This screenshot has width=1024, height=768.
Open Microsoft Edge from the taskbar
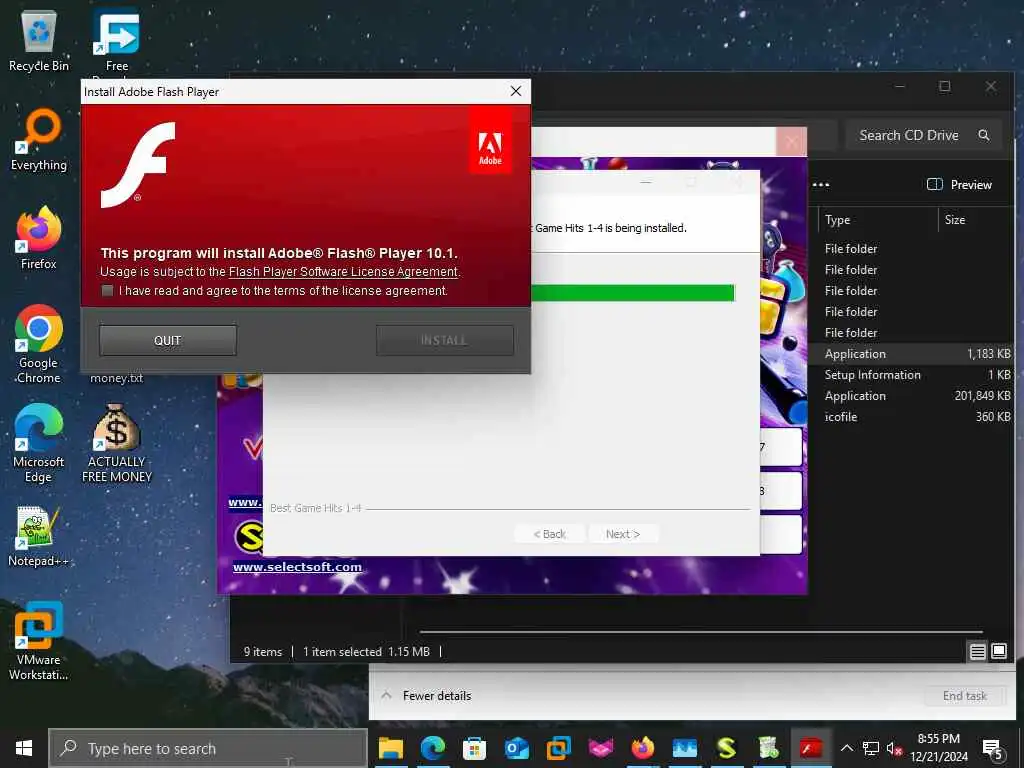click(432, 748)
